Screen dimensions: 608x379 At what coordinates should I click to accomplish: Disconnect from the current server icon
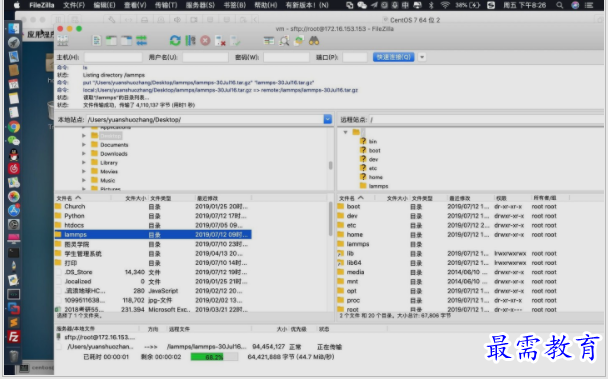tap(220, 41)
